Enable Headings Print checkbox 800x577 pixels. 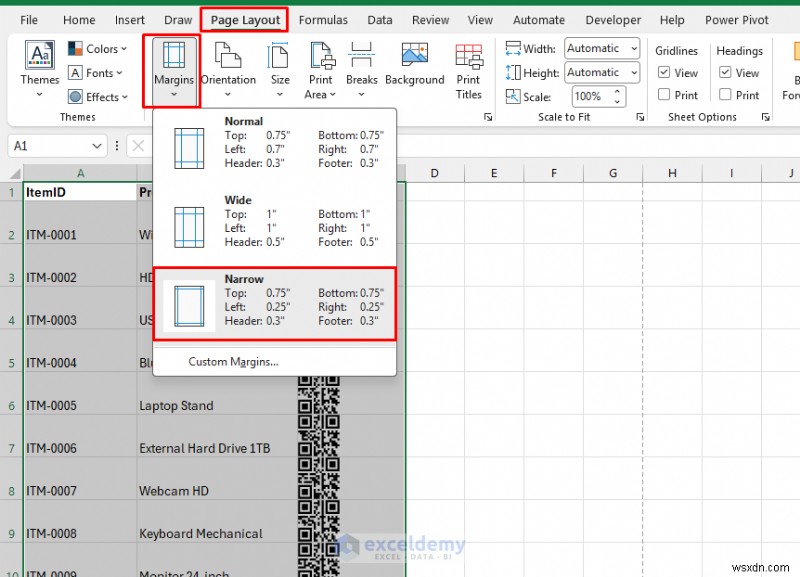(725, 94)
